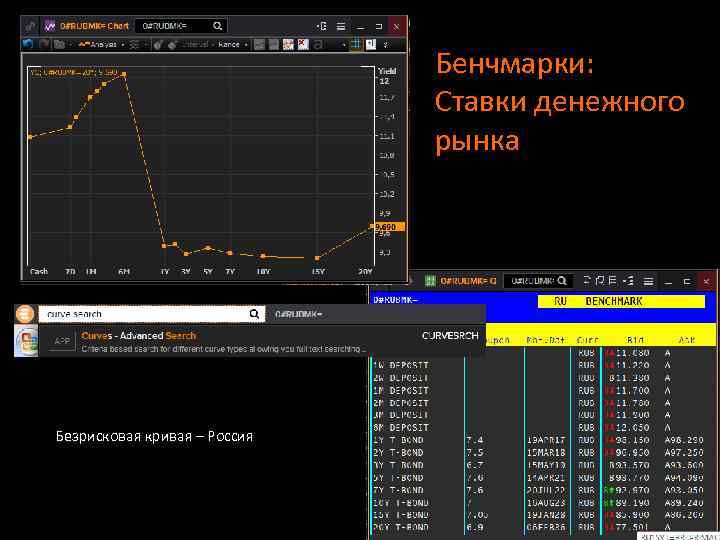Click the link/export icon in quote window title bar
Screen dimensions: 720x540
point(629,281)
